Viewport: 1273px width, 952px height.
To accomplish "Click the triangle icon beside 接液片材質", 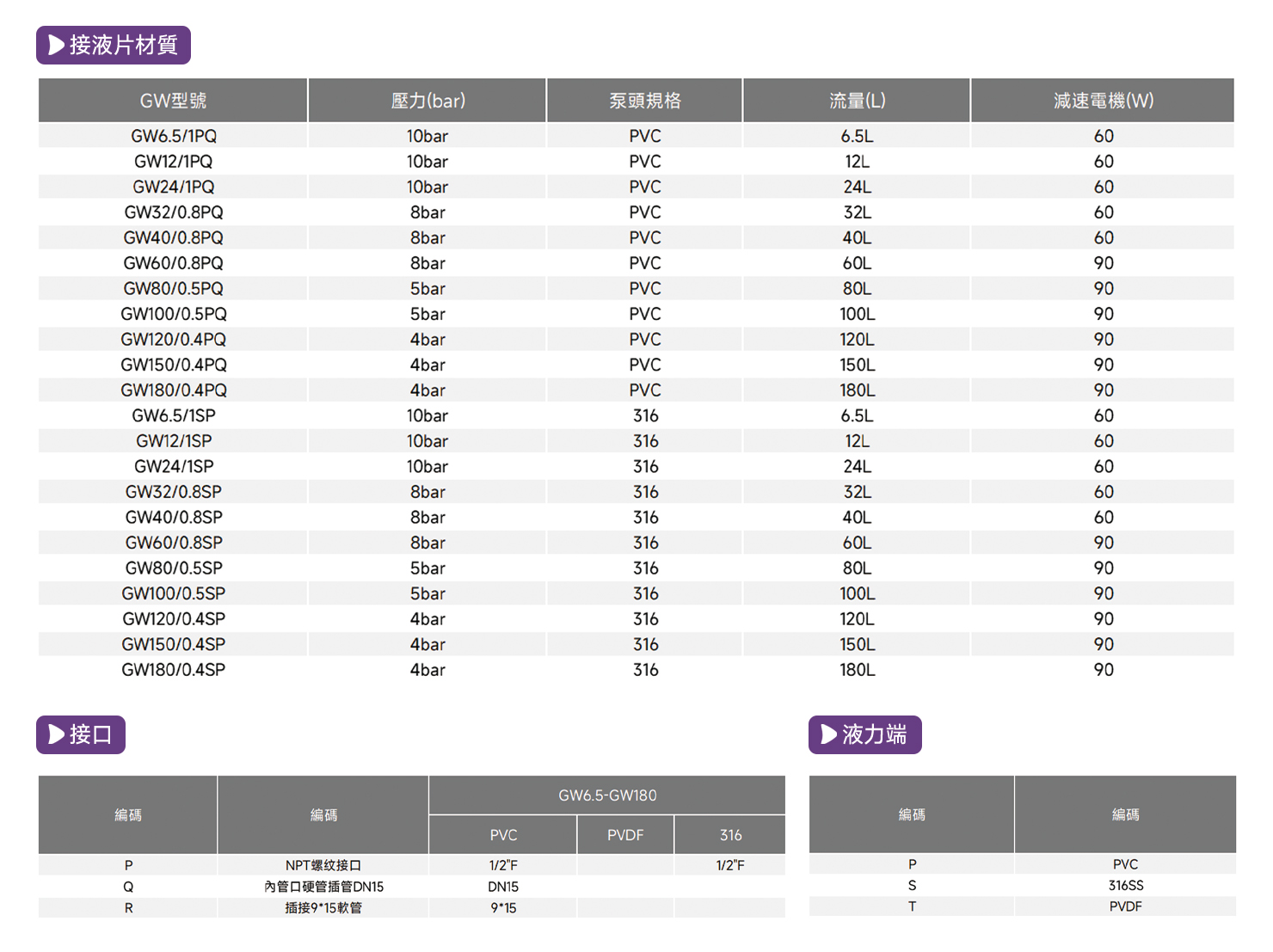I will (x=57, y=45).
